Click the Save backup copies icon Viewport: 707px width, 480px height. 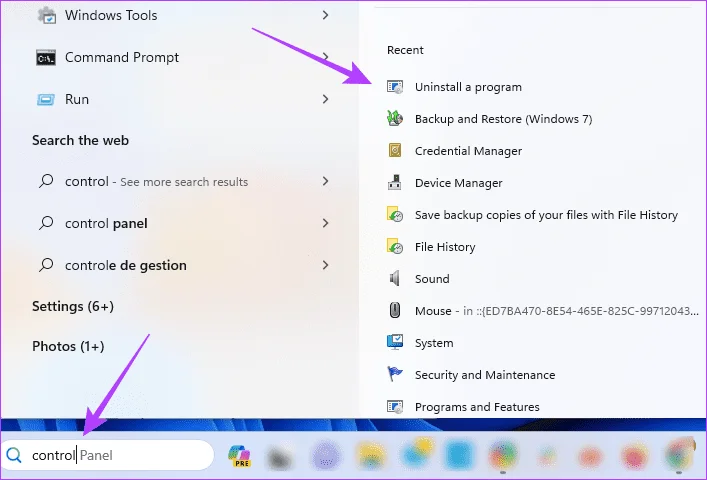pos(395,215)
